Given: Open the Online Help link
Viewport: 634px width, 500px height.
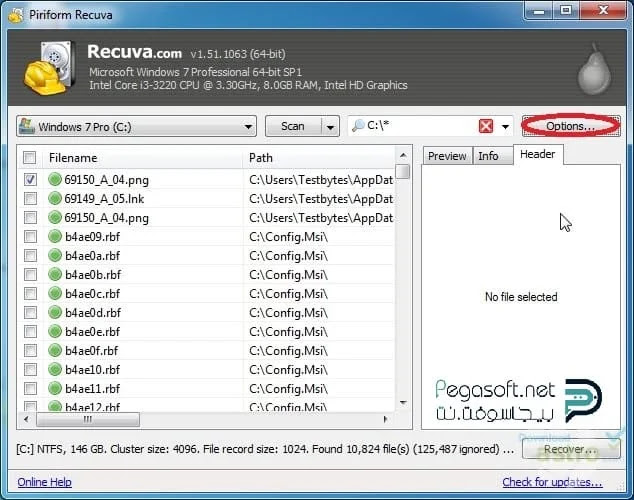Looking at the screenshot, I should tap(44, 482).
